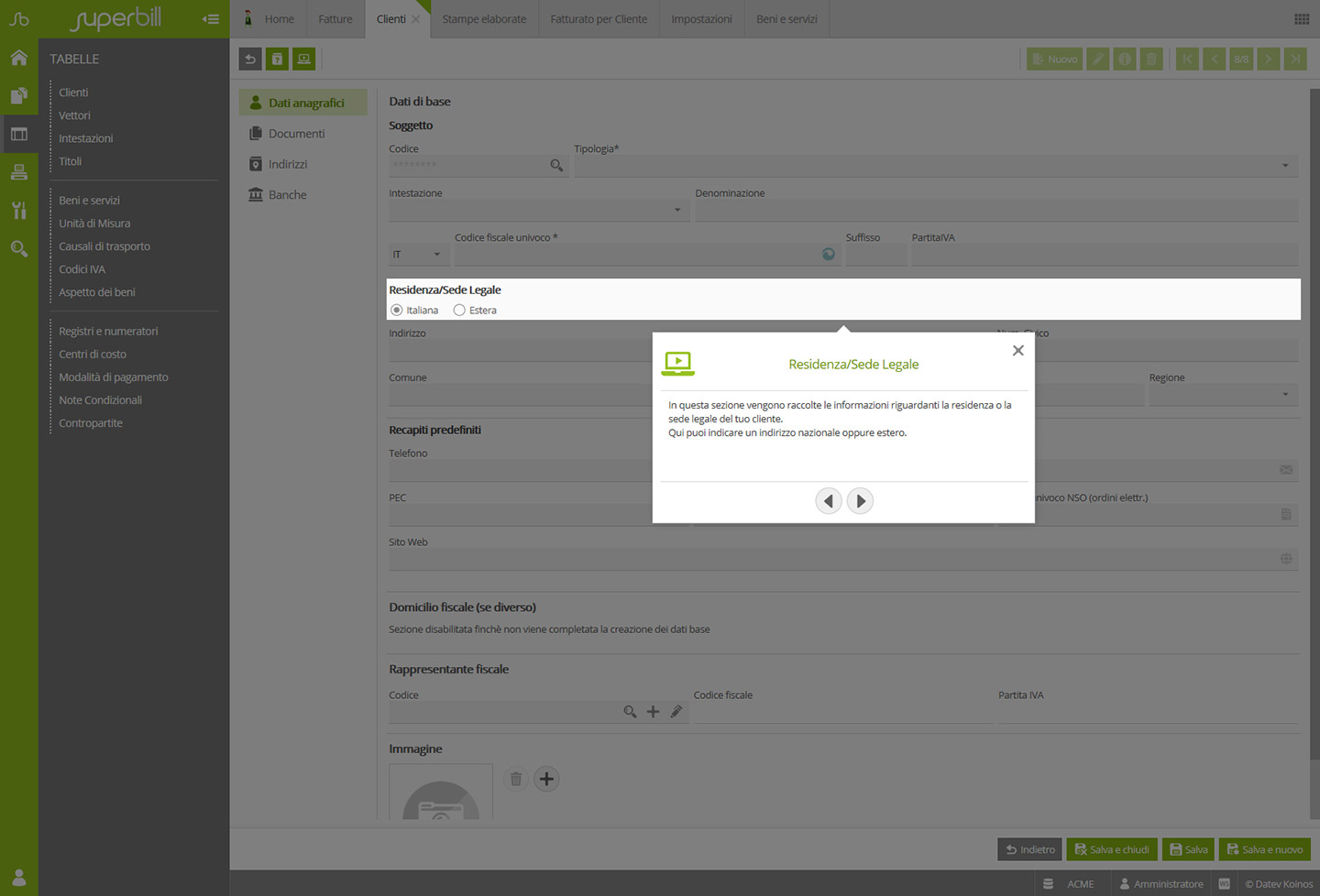
Task: Open the Home icon in left rail
Action: point(18,58)
